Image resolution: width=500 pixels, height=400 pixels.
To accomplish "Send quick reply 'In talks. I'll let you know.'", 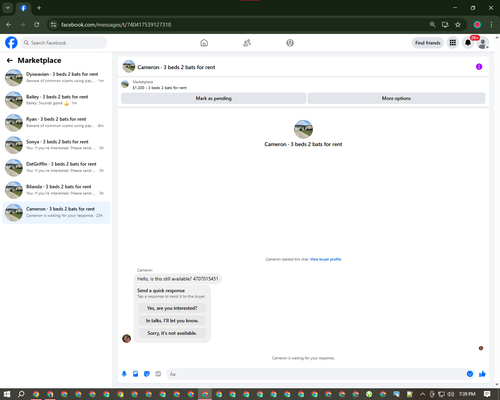I will (172, 321).
